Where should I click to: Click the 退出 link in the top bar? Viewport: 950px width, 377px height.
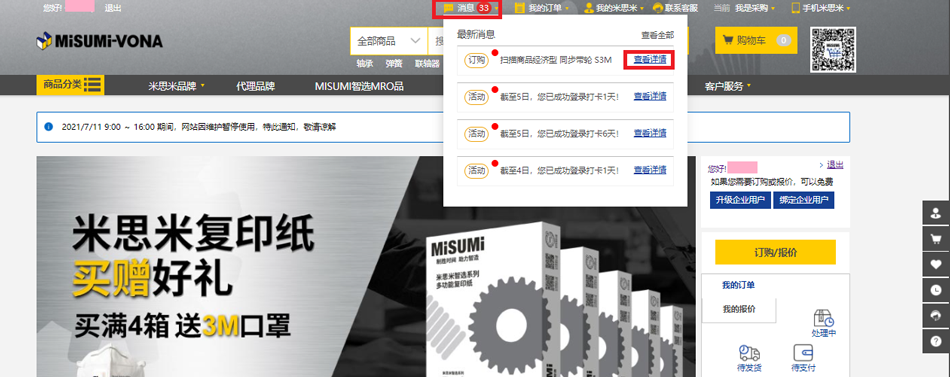click(x=113, y=8)
